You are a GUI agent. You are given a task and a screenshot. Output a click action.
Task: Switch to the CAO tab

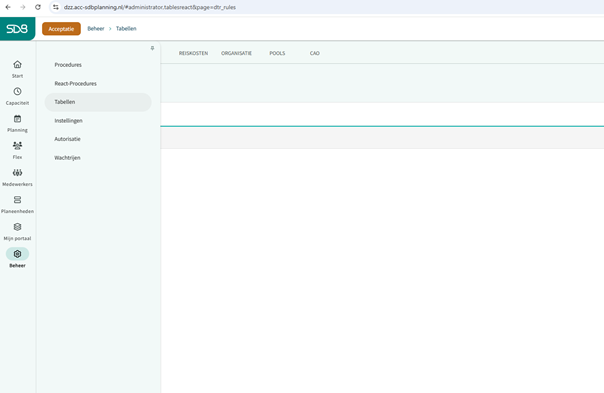315,53
